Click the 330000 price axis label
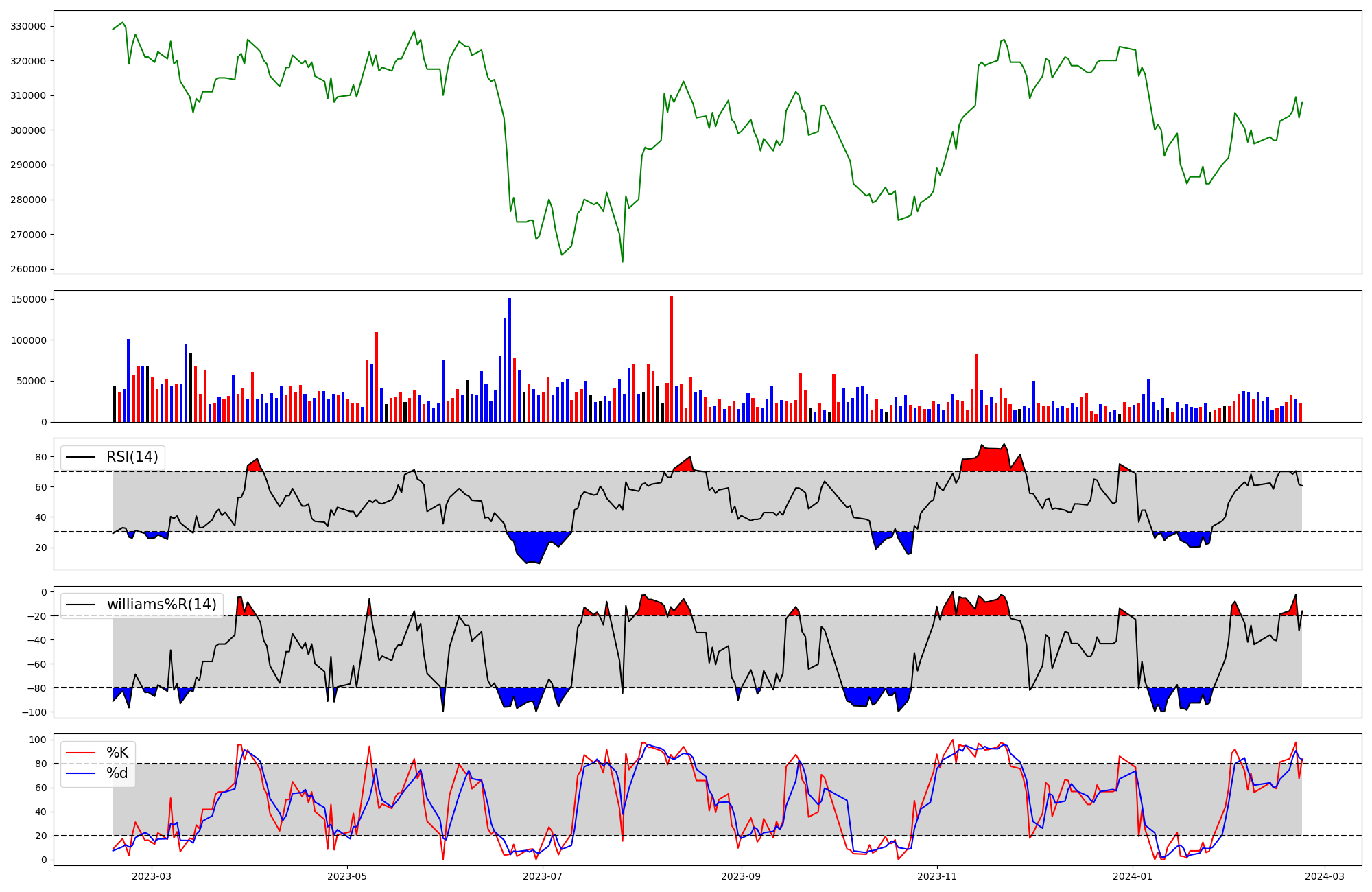Screen dimensions: 1372x892 (28, 27)
